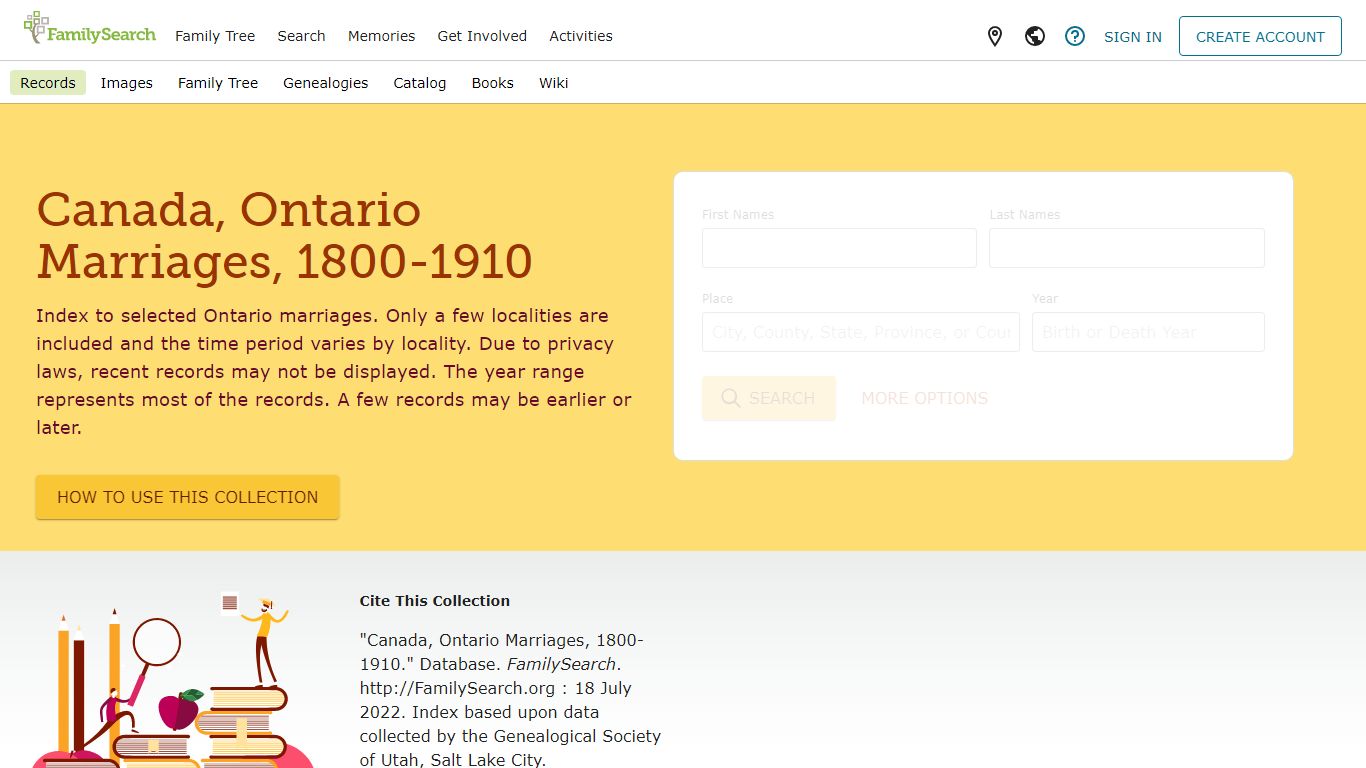This screenshot has height=768, width=1366.
Task: Open the globe language selector icon
Action: (1035, 37)
